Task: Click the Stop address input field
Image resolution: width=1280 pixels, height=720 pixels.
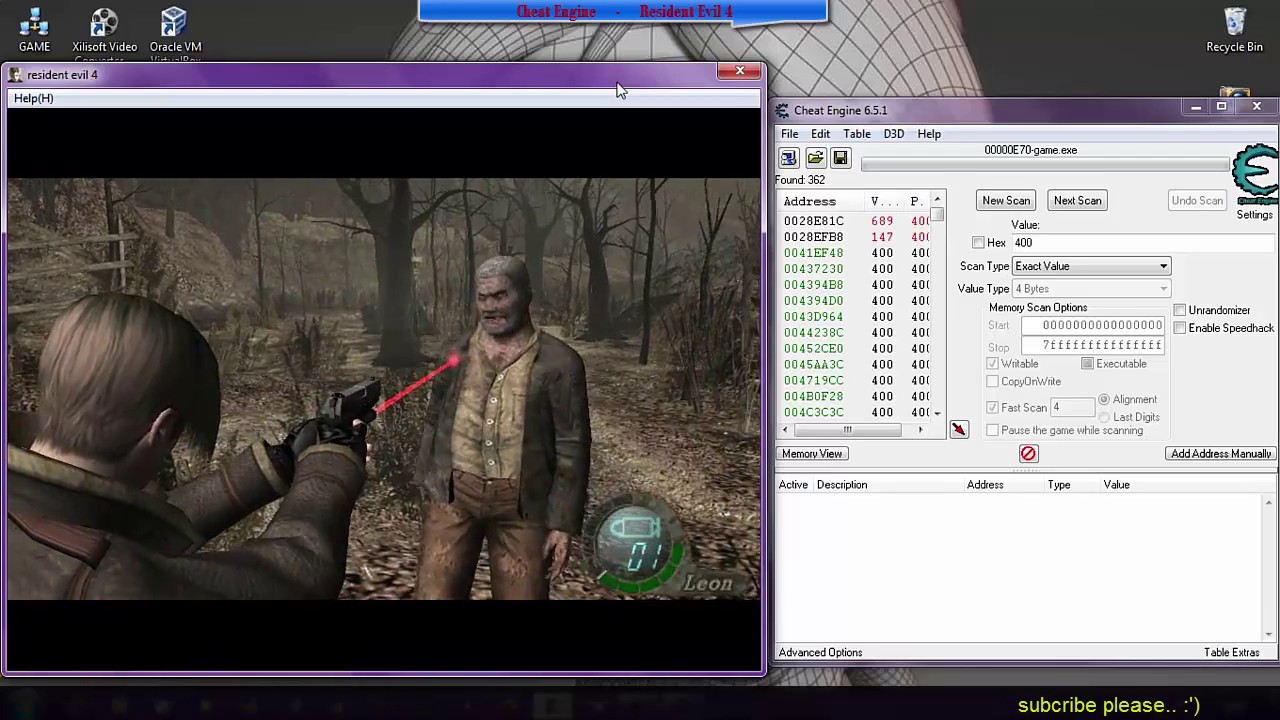Action: [x=1093, y=346]
